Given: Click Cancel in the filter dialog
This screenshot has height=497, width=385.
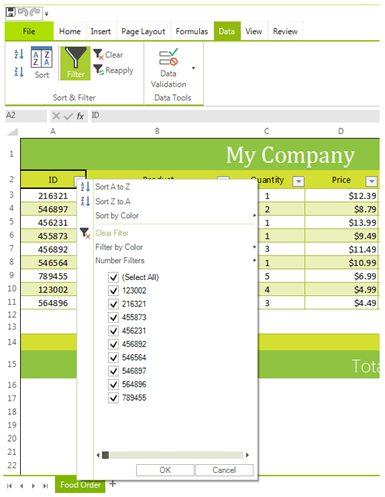Looking at the screenshot, I should (224, 470).
